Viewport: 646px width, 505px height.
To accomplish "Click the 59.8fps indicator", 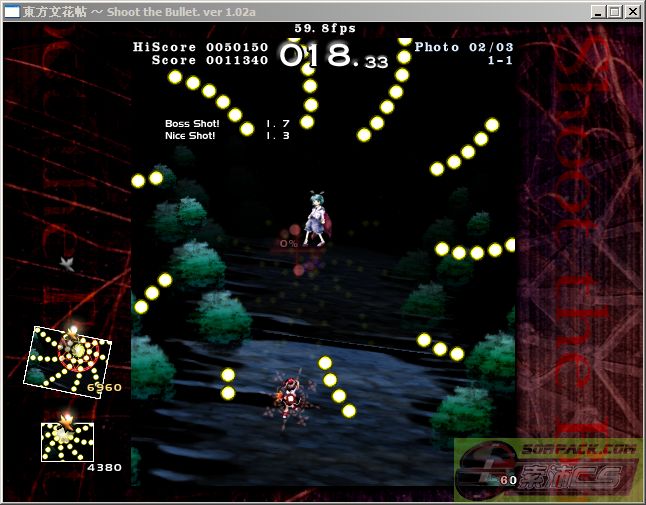I will click(x=325, y=28).
